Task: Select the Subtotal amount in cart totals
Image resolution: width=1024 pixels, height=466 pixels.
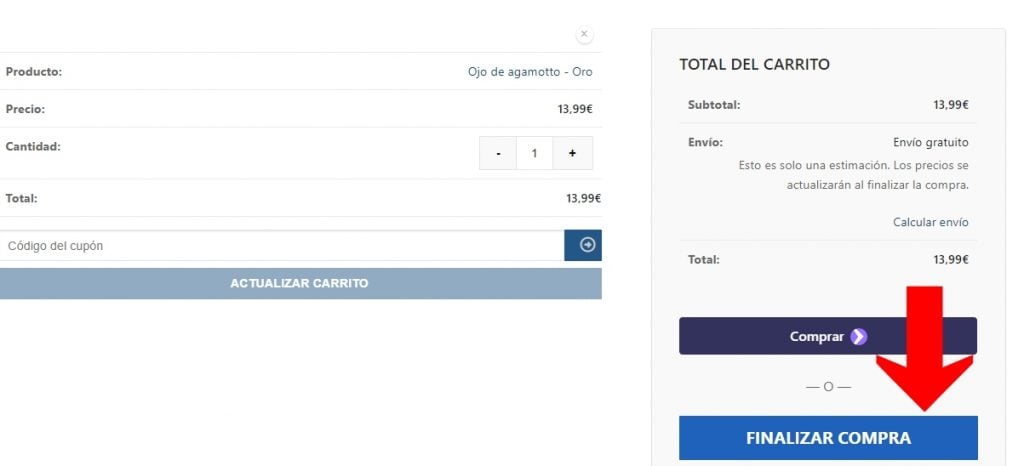Action: [950, 104]
